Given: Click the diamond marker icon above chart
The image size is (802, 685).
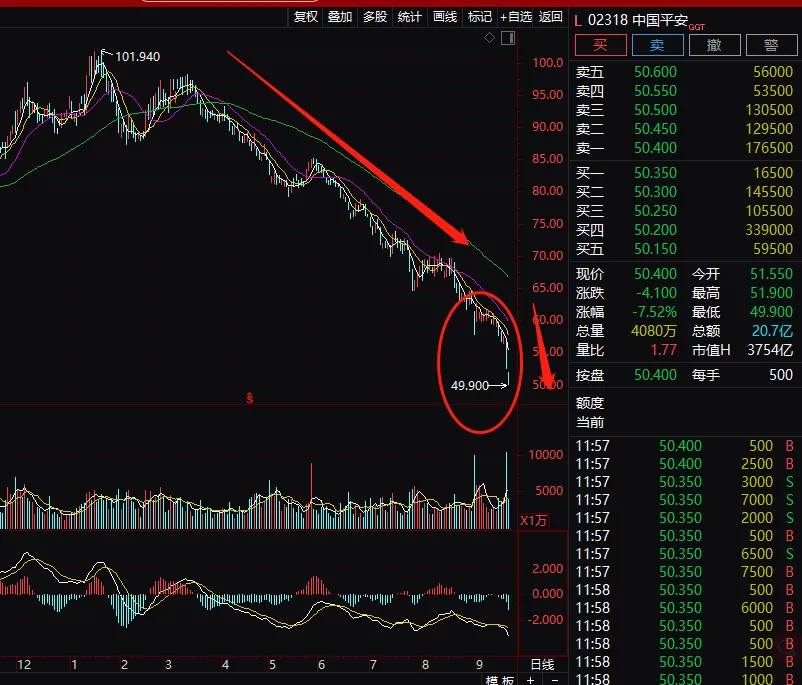Looking at the screenshot, I should (x=489, y=38).
